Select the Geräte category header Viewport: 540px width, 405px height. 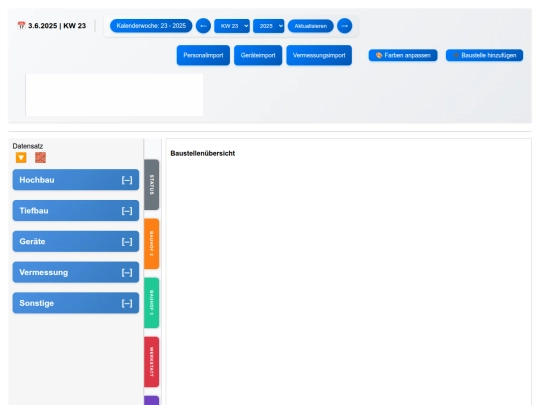(76, 241)
